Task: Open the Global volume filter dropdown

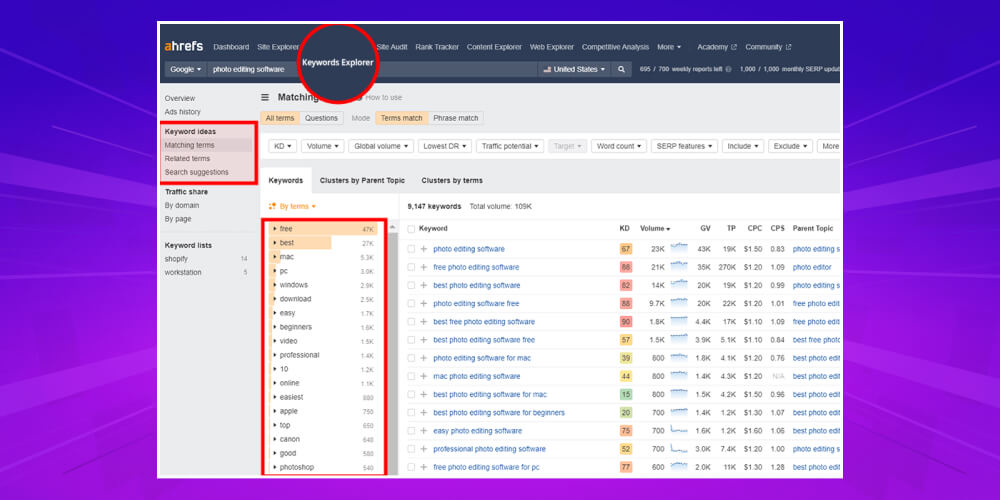Action: pyautogui.click(x=381, y=146)
